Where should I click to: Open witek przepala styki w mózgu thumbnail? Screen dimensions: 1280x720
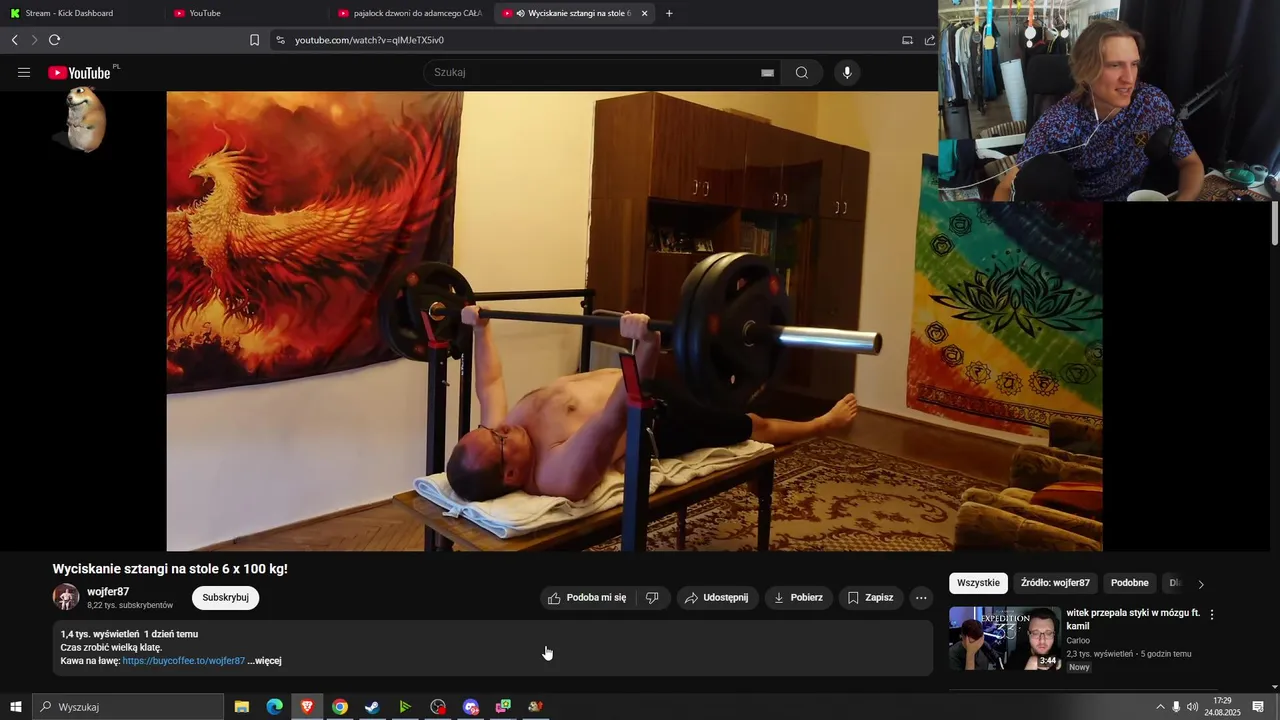coord(1005,638)
